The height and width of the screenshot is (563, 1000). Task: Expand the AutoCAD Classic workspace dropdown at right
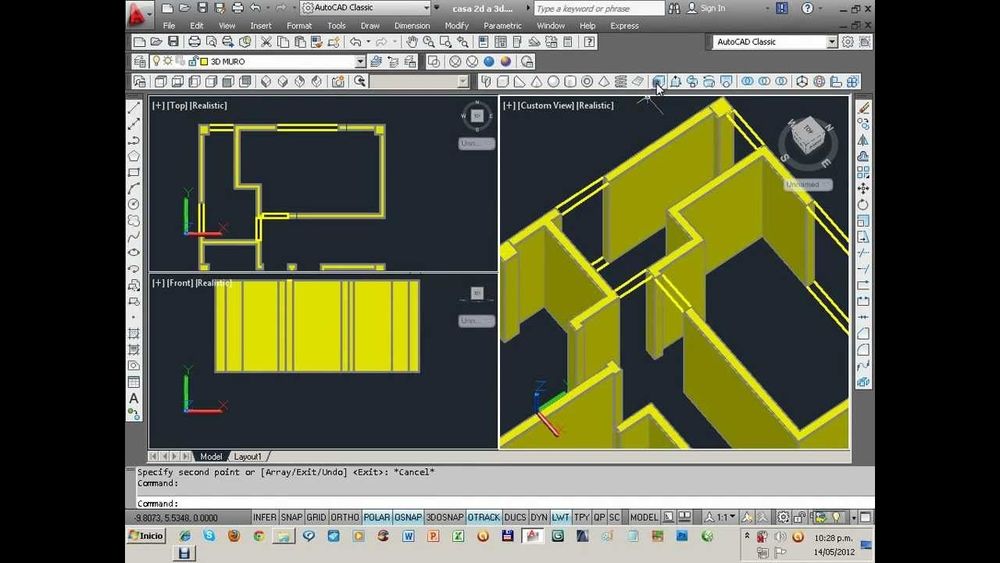[832, 42]
